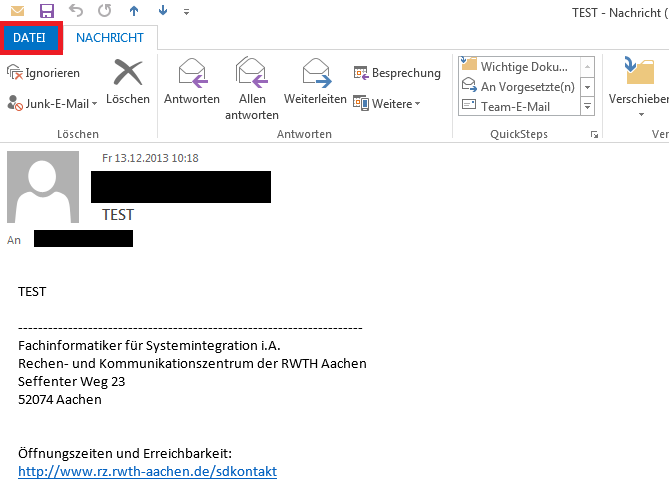Click the sender's contact photo placeholder
The height and width of the screenshot is (495, 669).
pos(43,187)
